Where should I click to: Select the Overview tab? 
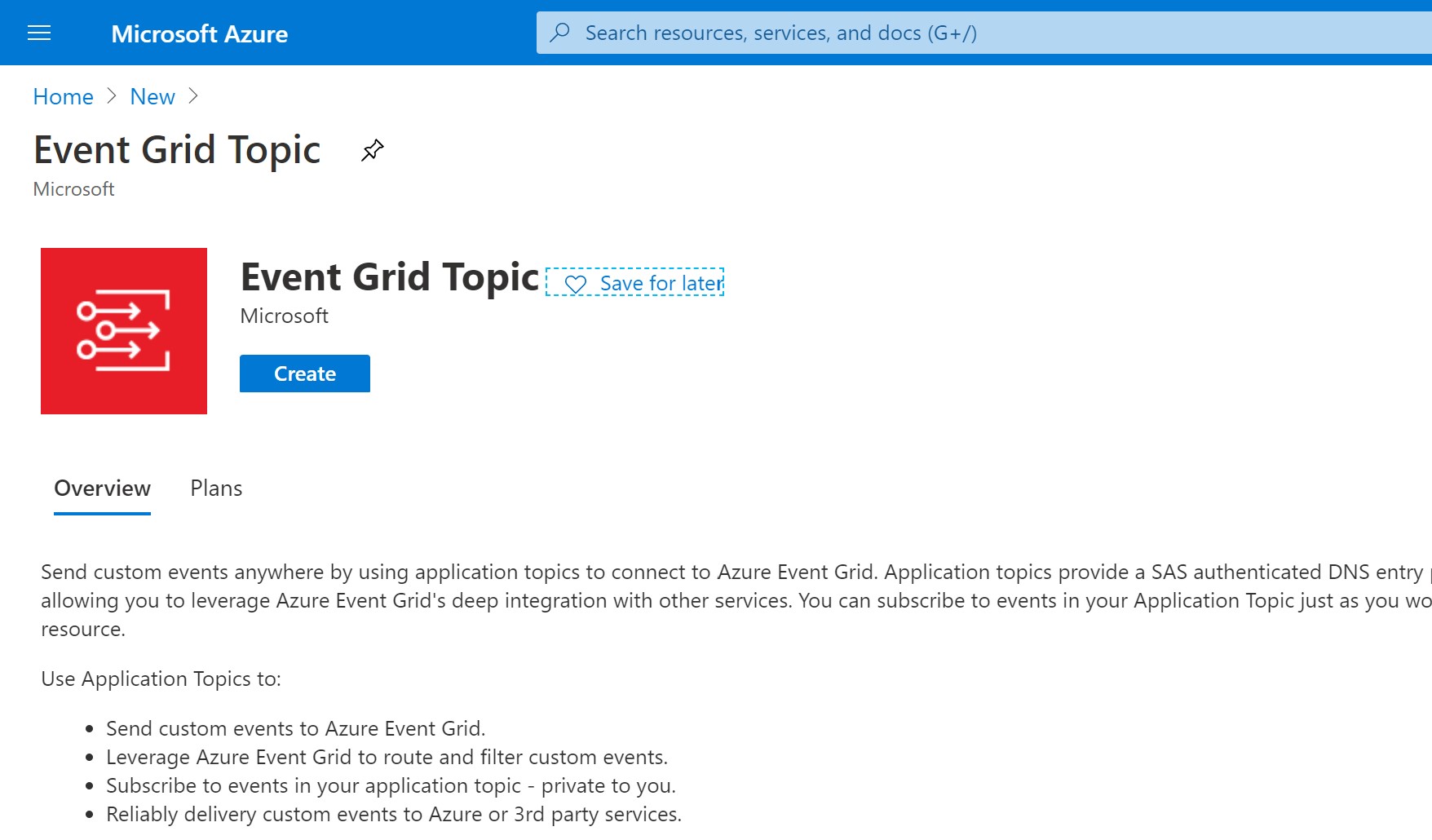(102, 488)
